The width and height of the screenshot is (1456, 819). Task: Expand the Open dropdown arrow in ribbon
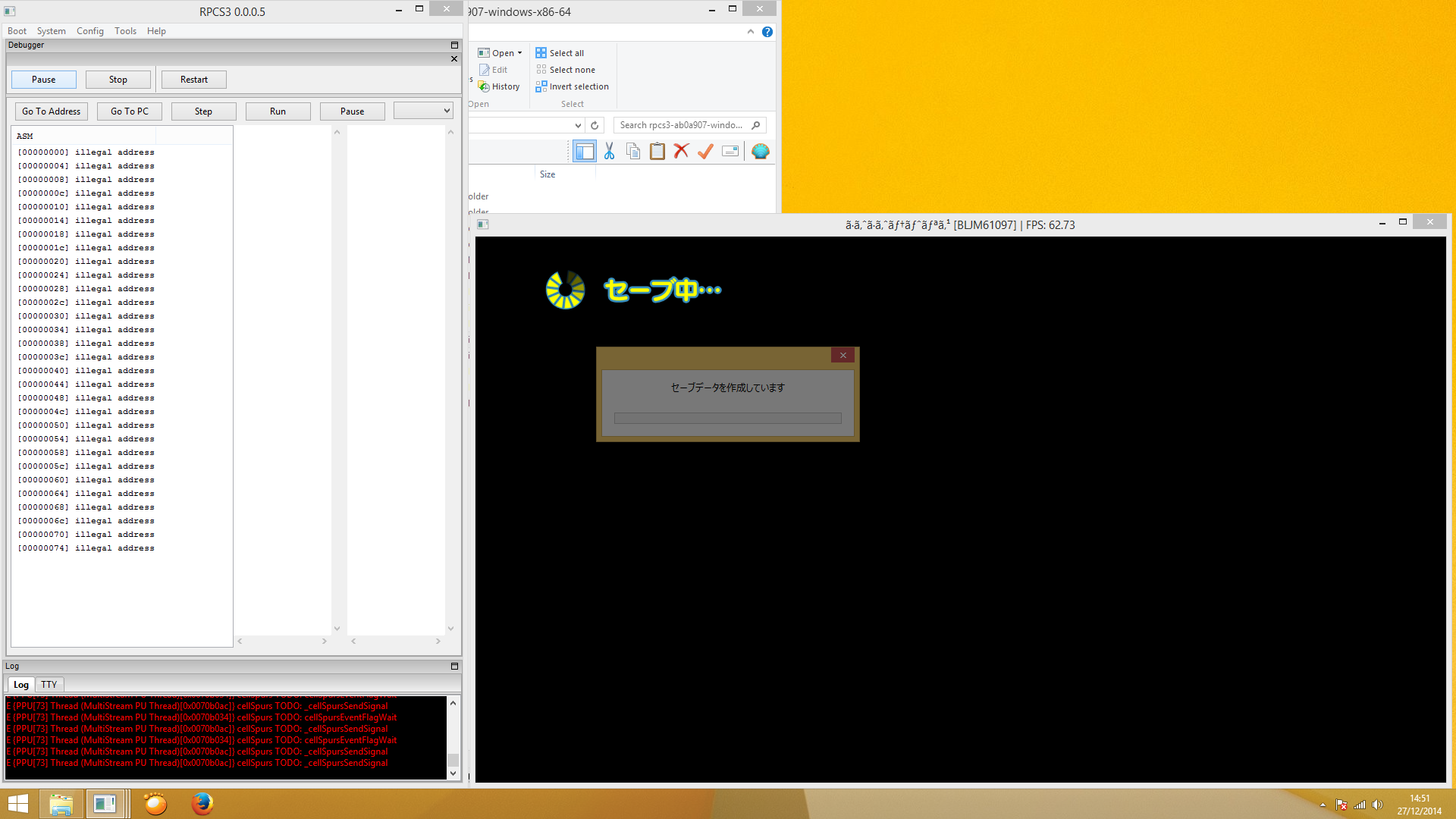tap(519, 53)
